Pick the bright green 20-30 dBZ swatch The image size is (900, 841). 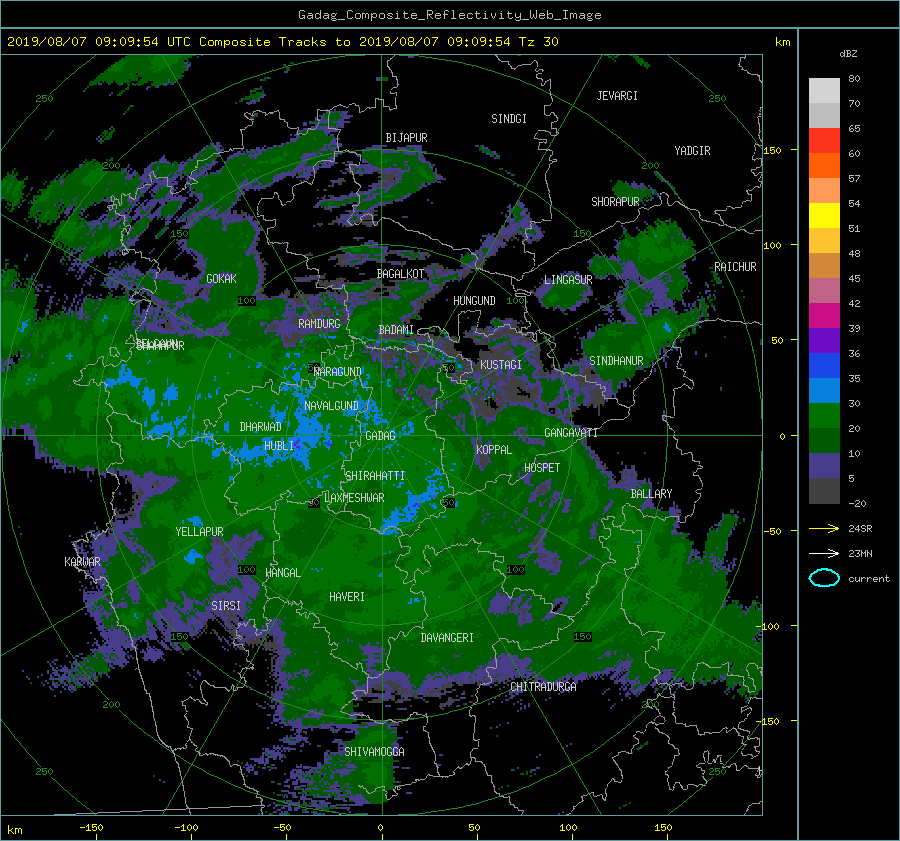point(824,416)
